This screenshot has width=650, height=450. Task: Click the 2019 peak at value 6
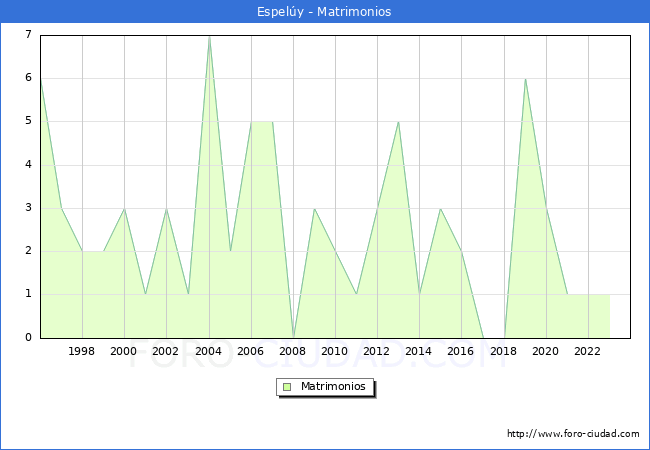pos(525,79)
